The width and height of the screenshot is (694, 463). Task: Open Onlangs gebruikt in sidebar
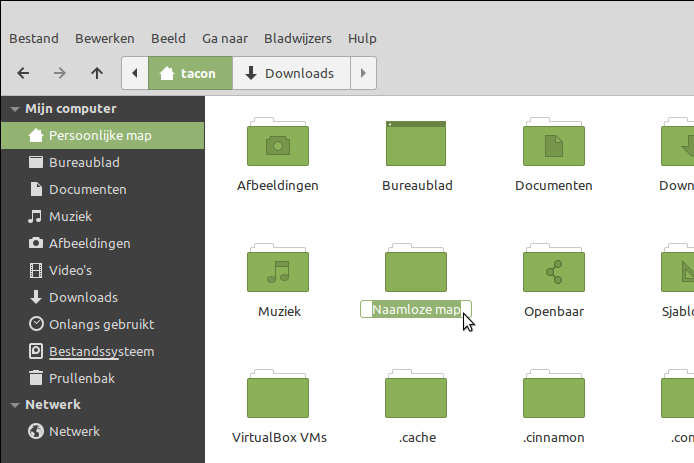pos(101,324)
